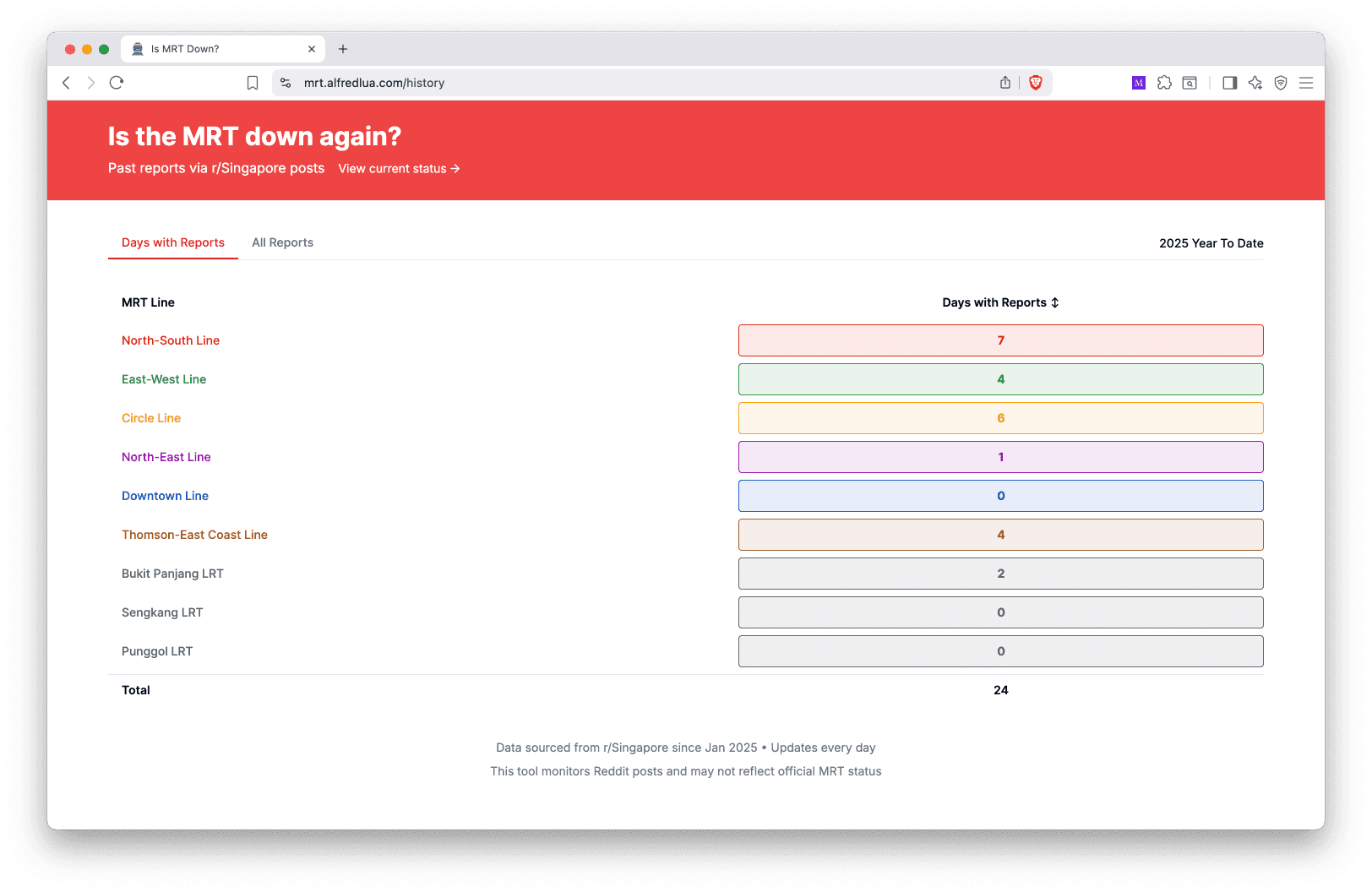Select the Days with Reports tab
The width and height of the screenshot is (1372, 892).
[173, 242]
